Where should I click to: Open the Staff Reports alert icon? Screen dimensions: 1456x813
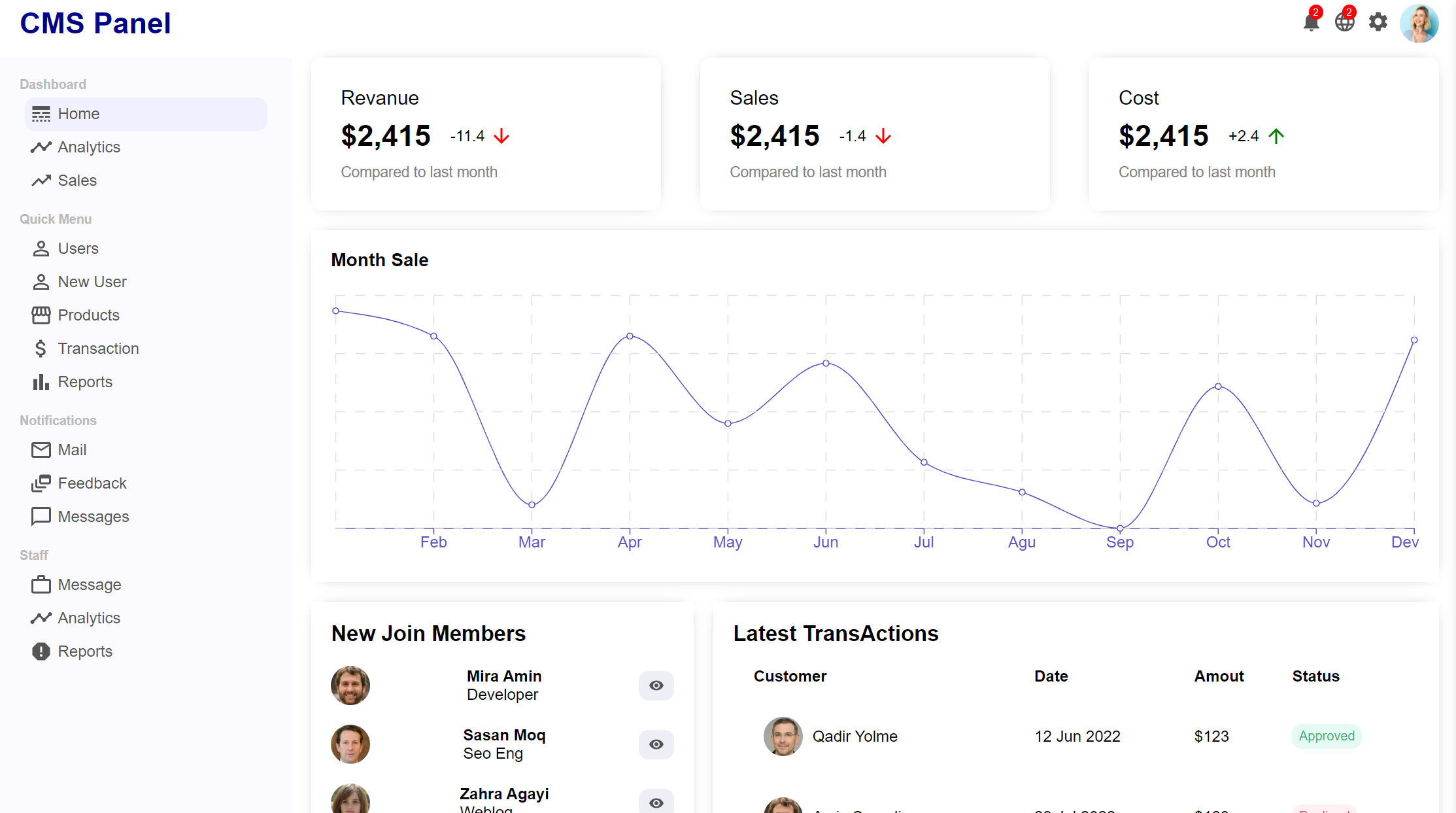click(41, 651)
